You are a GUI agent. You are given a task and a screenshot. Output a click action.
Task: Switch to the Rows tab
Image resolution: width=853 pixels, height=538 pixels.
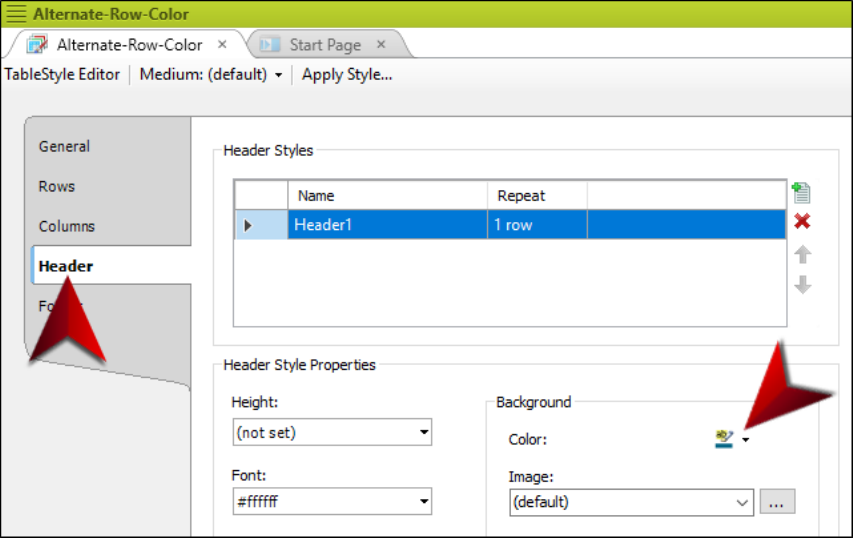click(x=57, y=186)
